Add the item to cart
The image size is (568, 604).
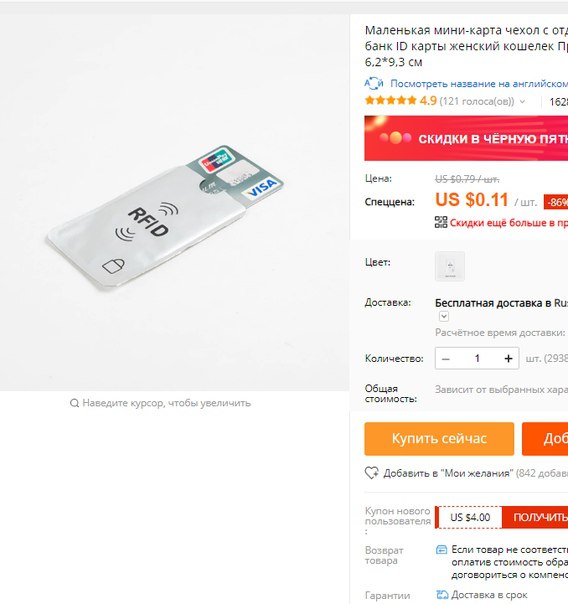[x=545, y=439]
